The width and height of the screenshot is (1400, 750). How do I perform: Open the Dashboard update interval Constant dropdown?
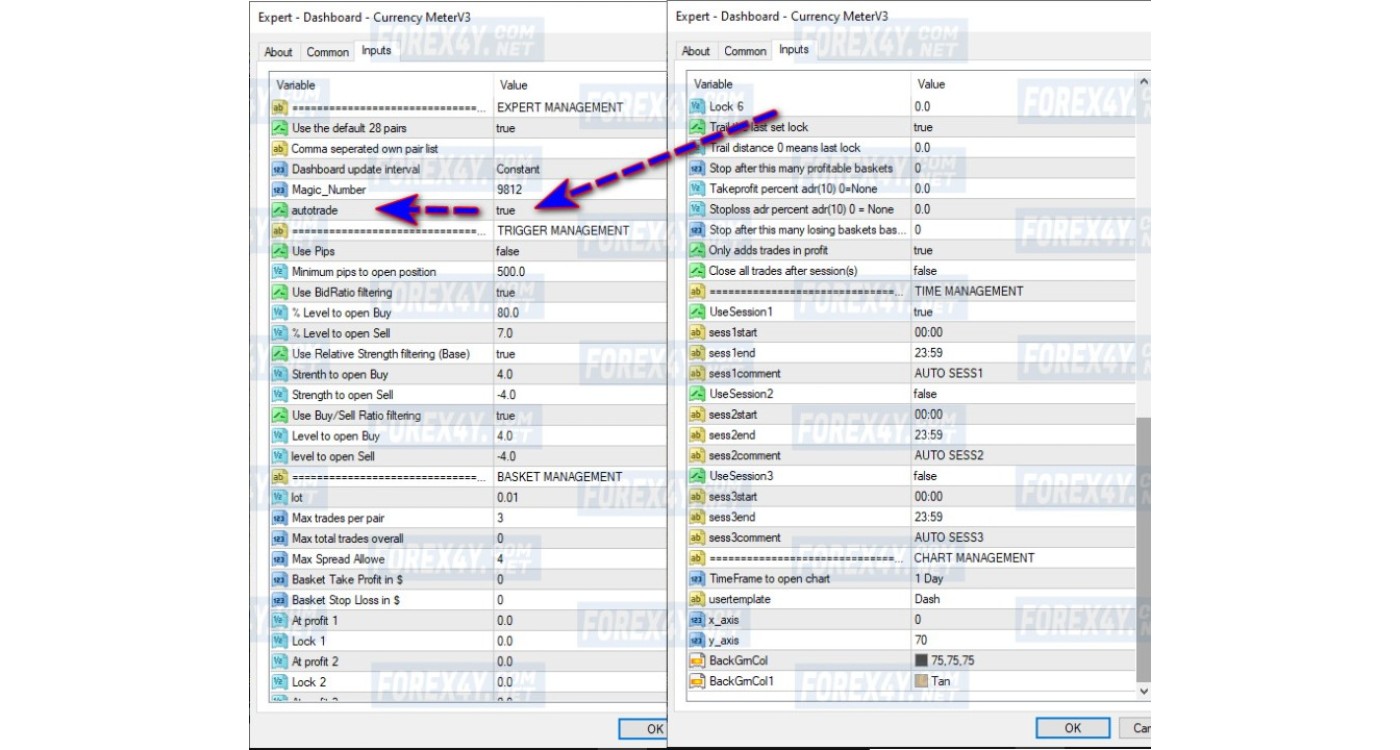tap(578, 169)
